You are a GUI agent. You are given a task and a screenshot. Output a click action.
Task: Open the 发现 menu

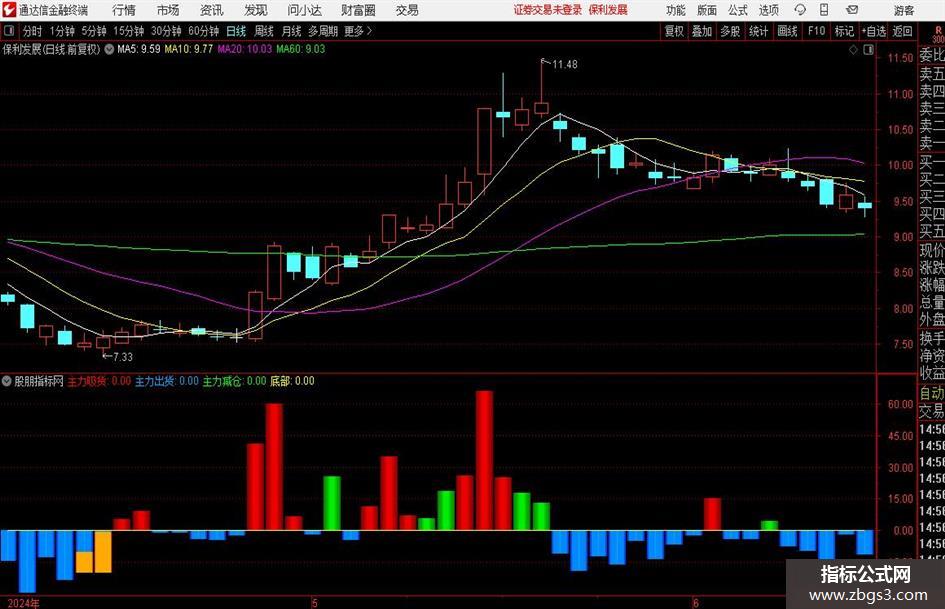256,10
